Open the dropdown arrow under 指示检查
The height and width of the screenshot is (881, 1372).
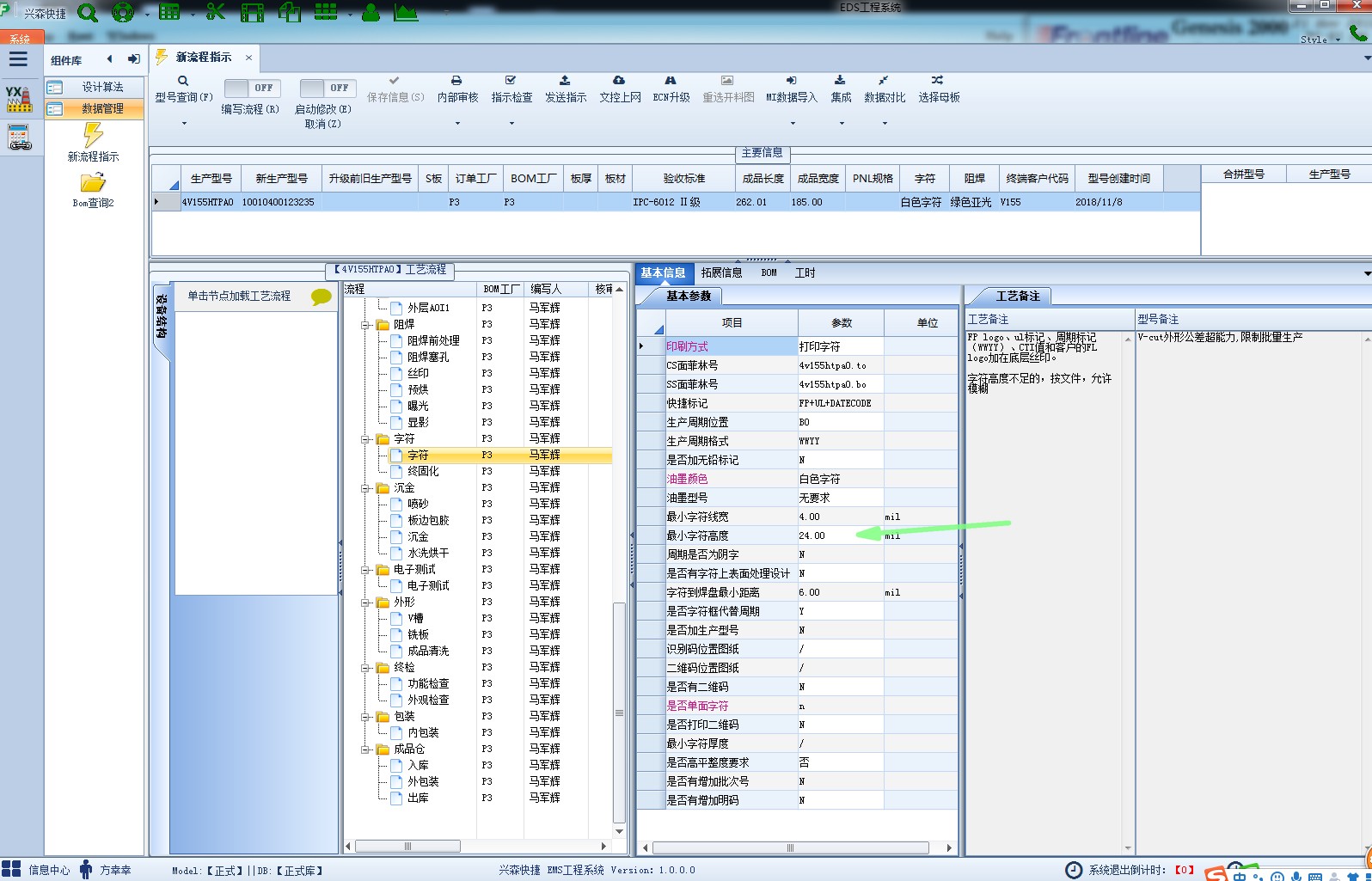point(511,123)
